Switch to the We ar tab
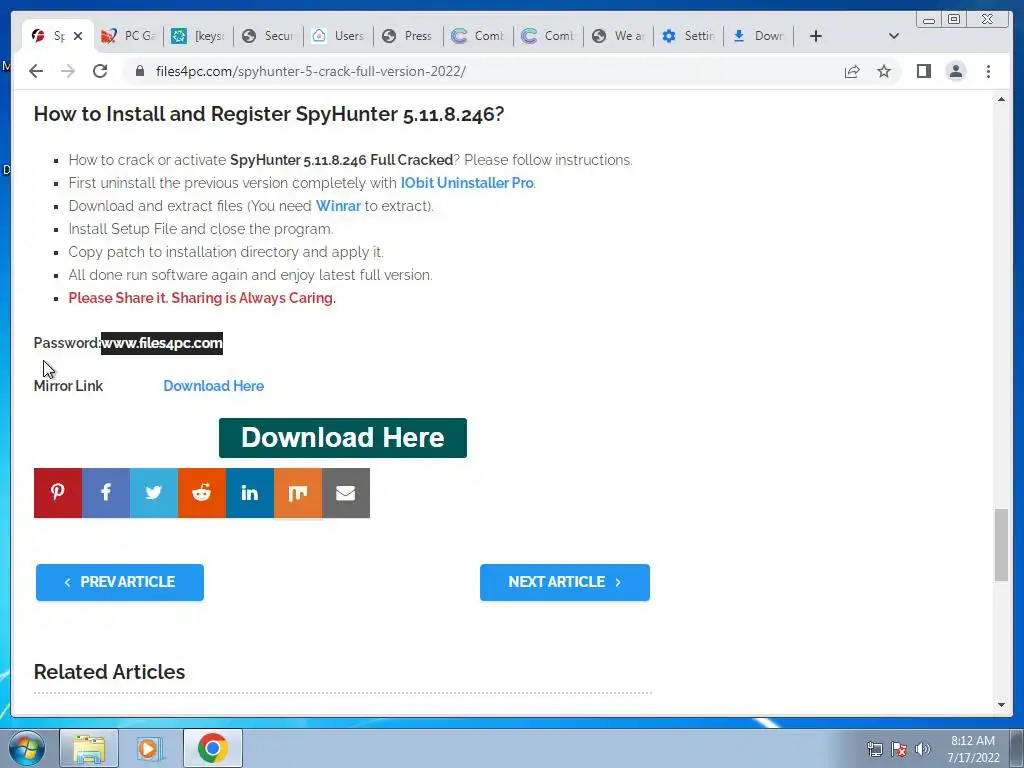Screen dimensions: 1024x768 (x=618, y=36)
